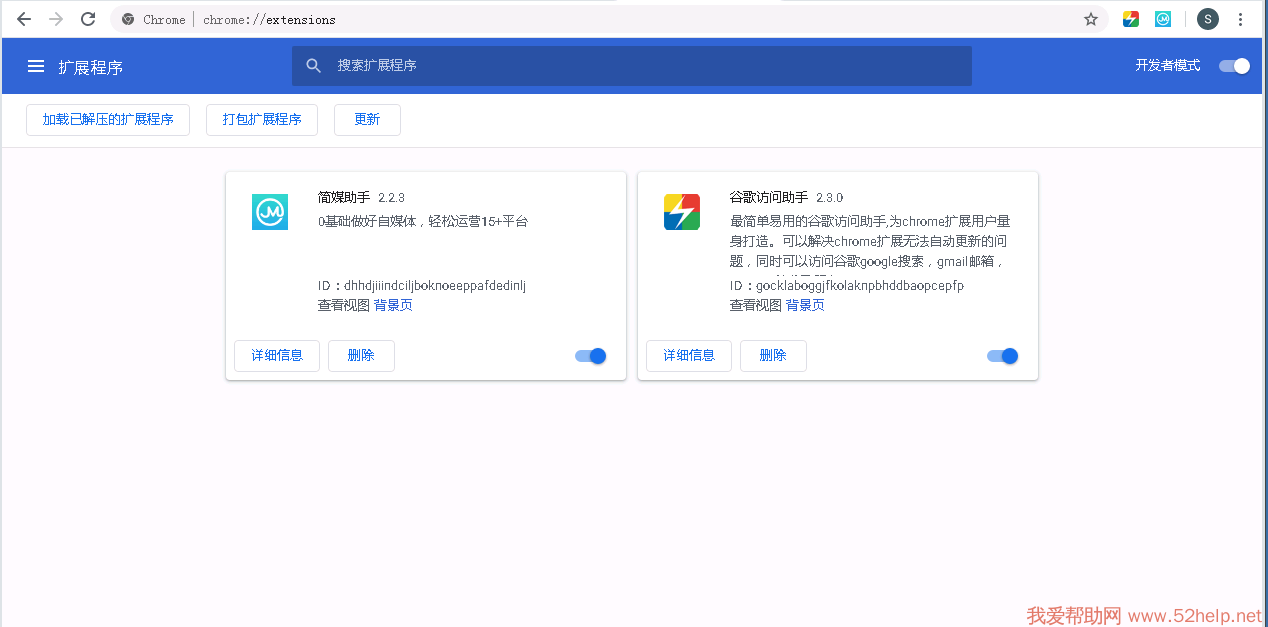This screenshot has height=627, width=1268.
Task: Open 详细信息 for 简媒助手
Action: point(277,356)
